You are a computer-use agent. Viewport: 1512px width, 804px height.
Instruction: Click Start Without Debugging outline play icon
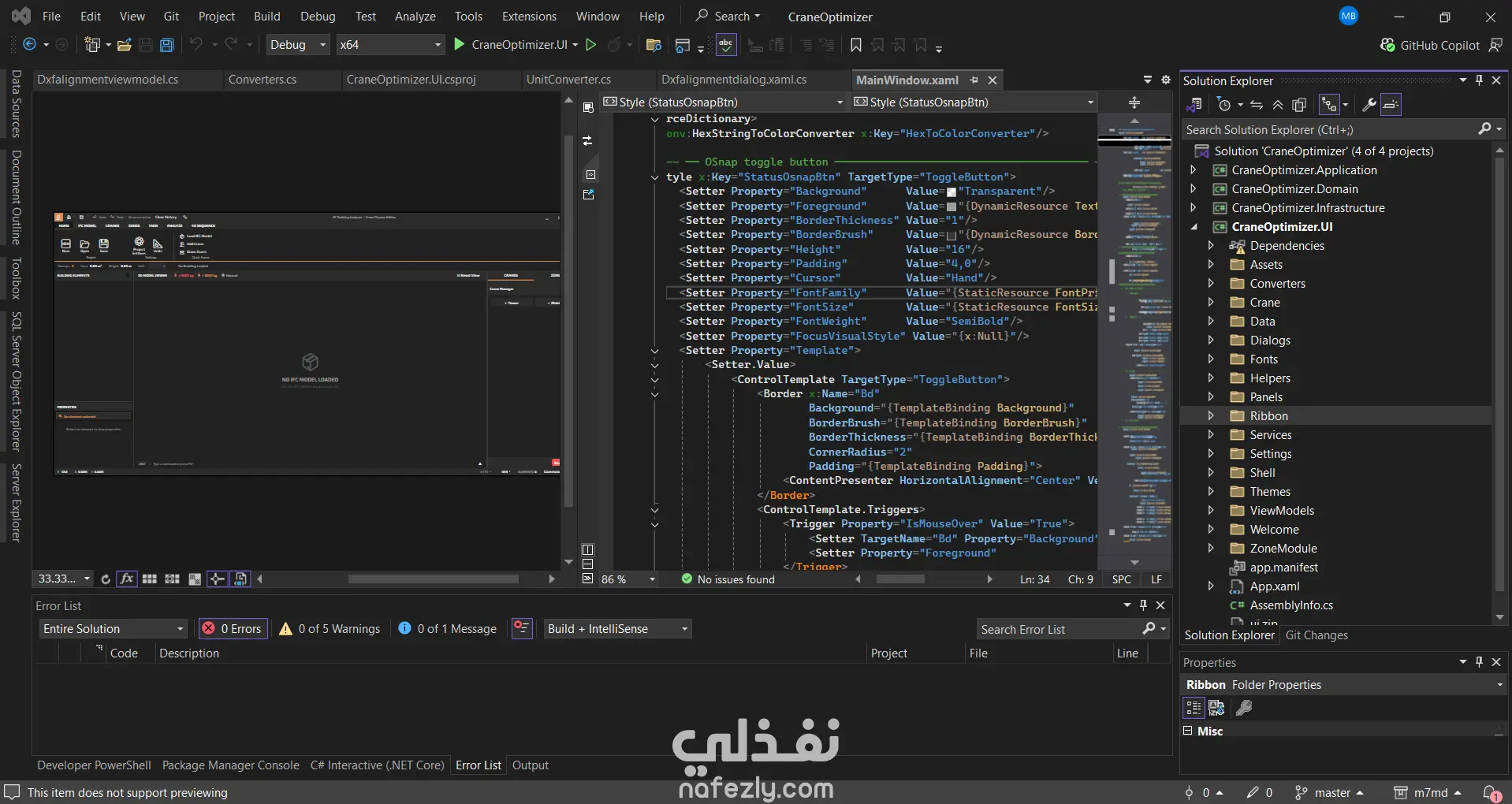click(x=590, y=45)
